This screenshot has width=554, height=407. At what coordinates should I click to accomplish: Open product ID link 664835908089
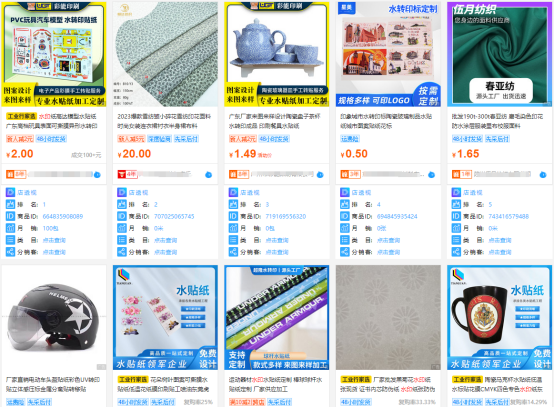63,216
